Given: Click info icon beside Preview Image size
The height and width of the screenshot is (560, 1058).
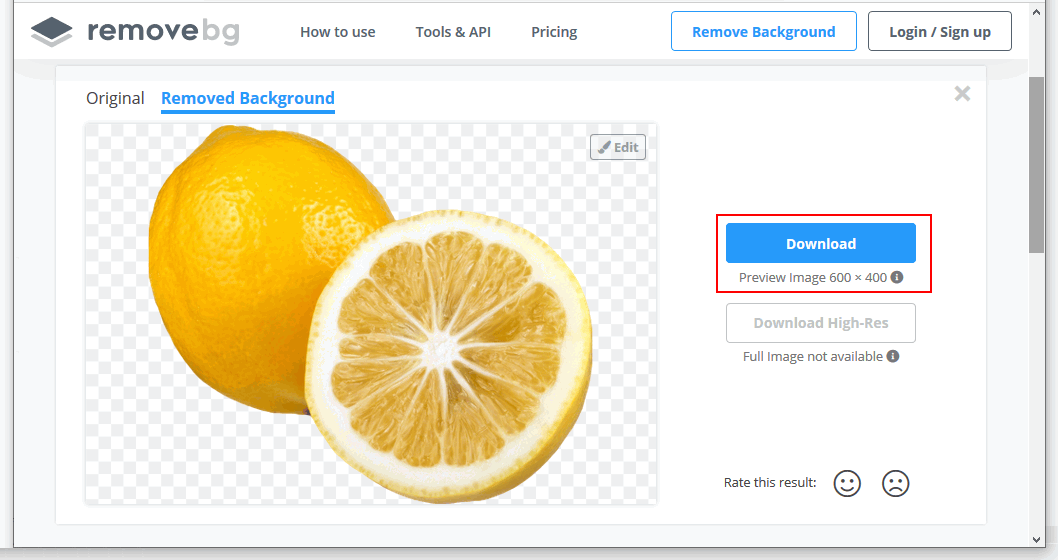Looking at the screenshot, I should [897, 277].
